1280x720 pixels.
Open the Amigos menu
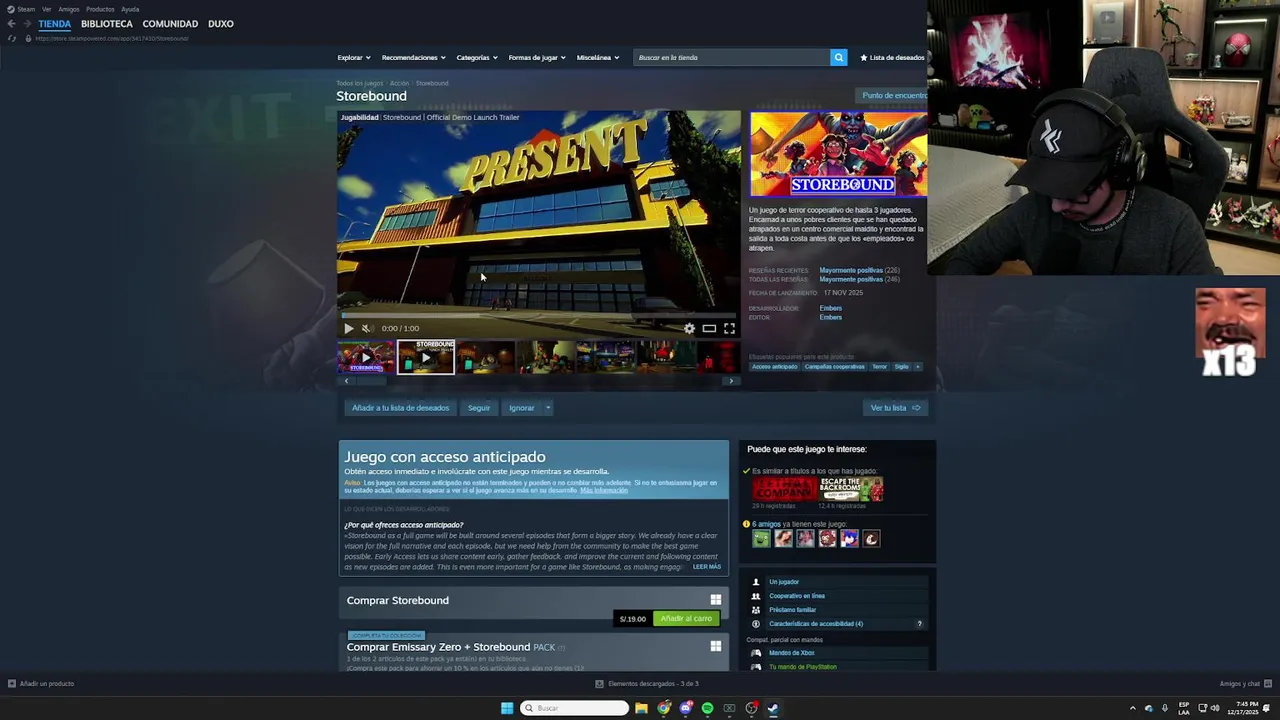pyautogui.click(x=69, y=9)
